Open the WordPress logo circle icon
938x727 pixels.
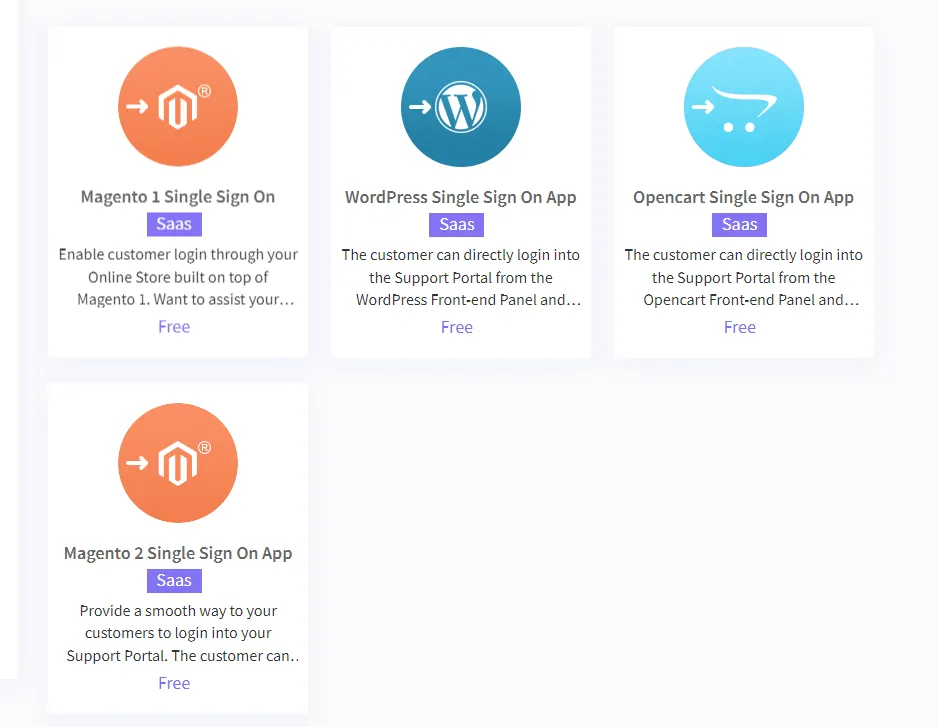click(461, 107)
